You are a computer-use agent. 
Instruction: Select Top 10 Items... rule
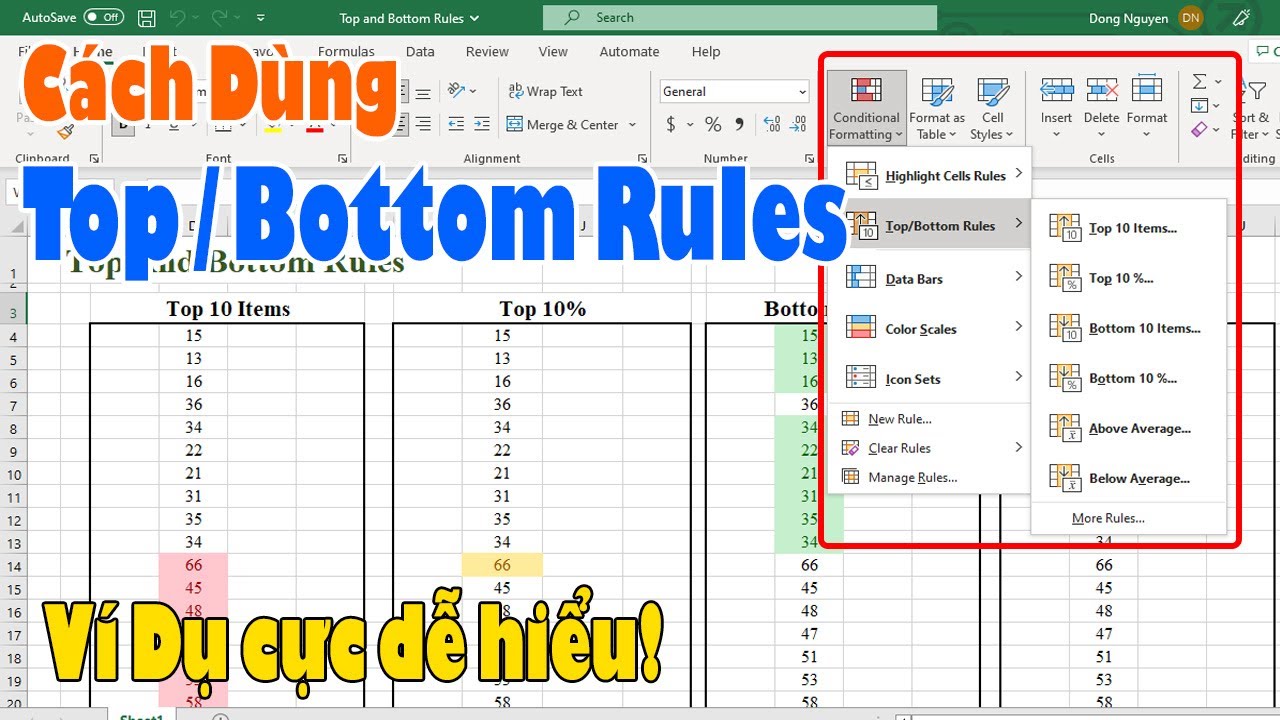coord(1128,228)
